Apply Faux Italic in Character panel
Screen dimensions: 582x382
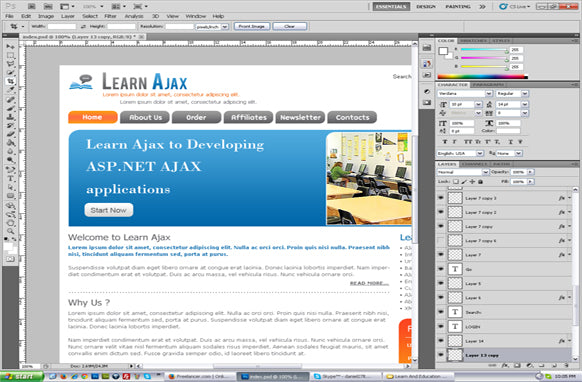(455, 142)
